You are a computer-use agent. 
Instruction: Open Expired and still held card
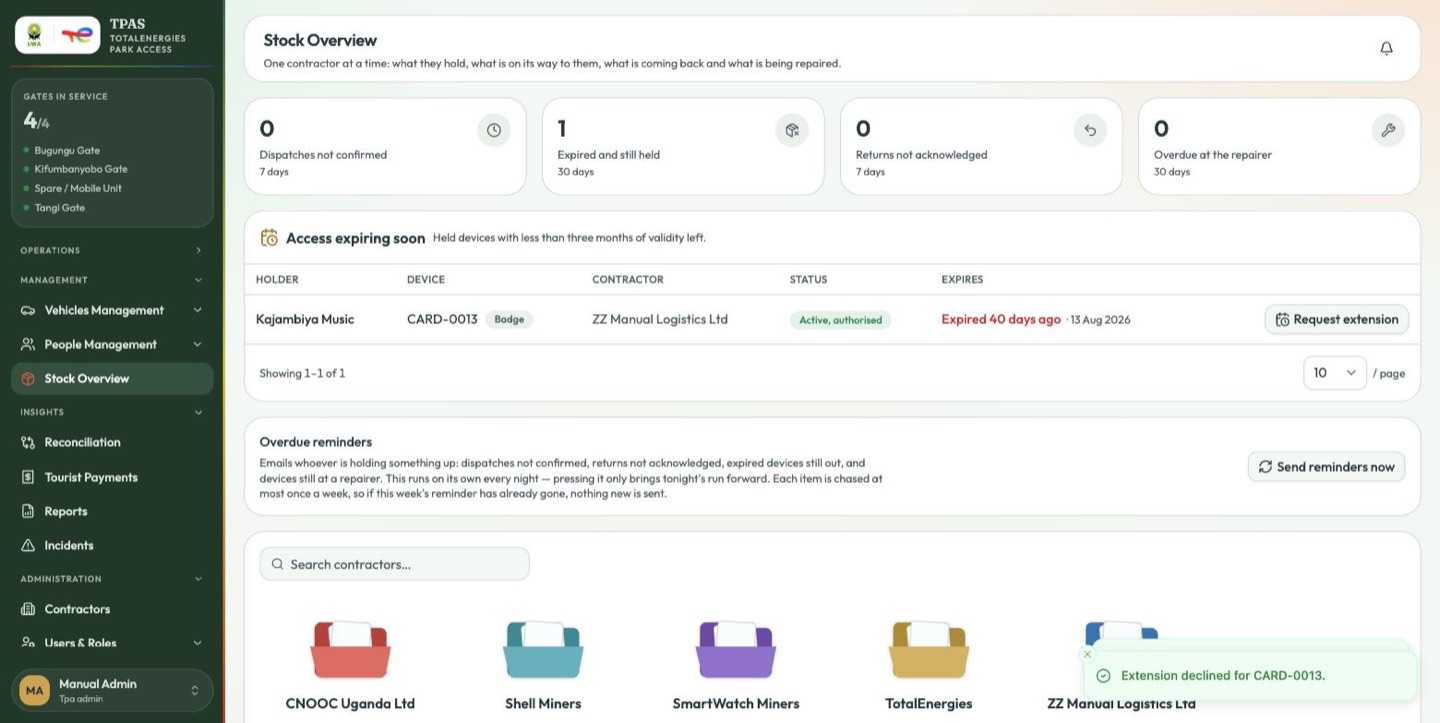click(x=683, y=146)
